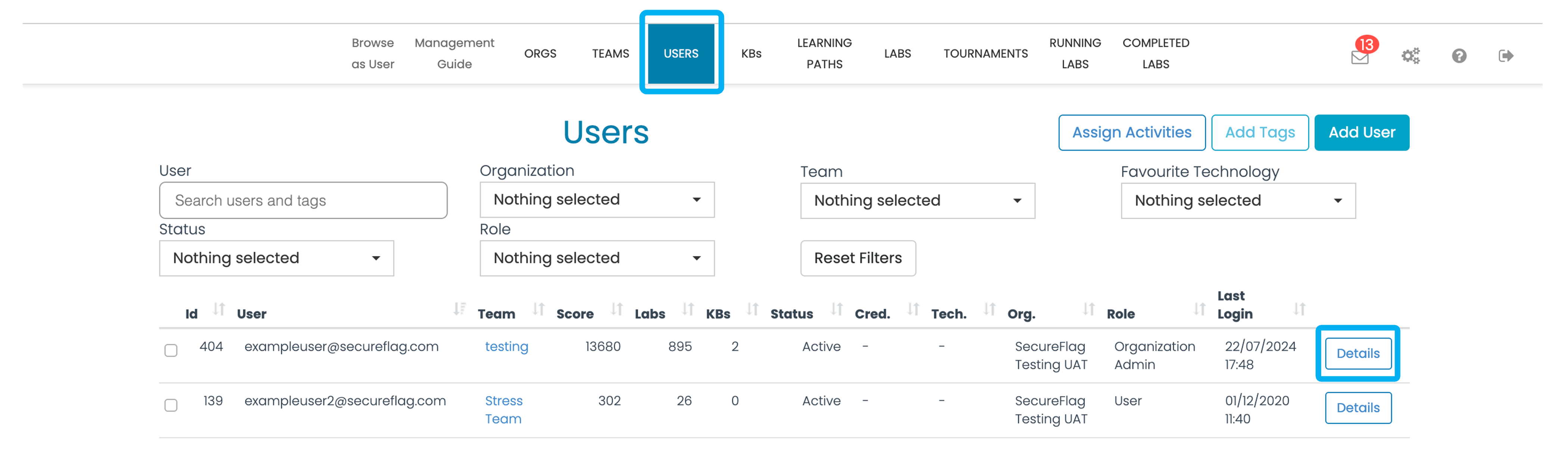1568x463 pixels.
Task: Sort table by Team column arrows
Action: coord(539,309)
